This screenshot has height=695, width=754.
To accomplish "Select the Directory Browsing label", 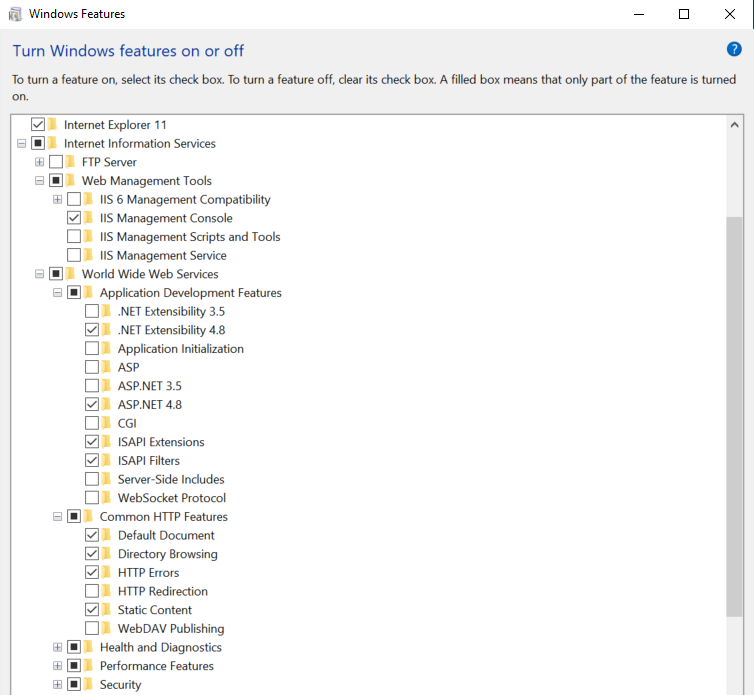I will tap(168, 554).
